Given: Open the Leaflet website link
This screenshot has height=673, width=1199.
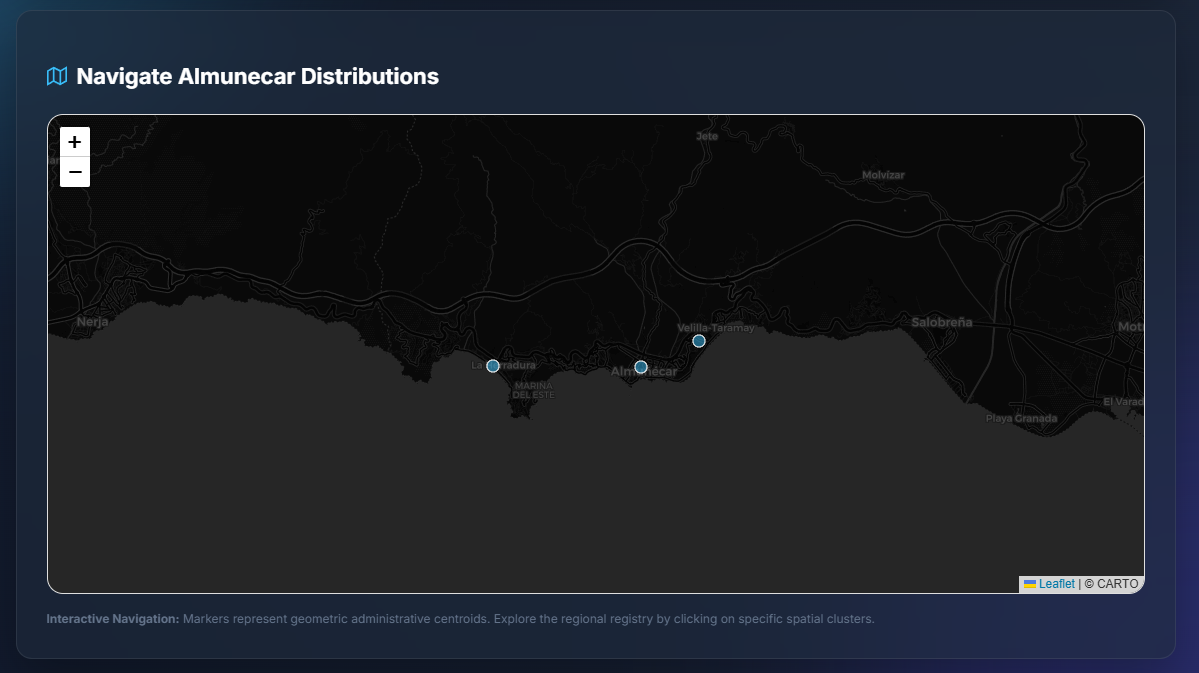Looking at the screenshot, I should (1056, 584).
